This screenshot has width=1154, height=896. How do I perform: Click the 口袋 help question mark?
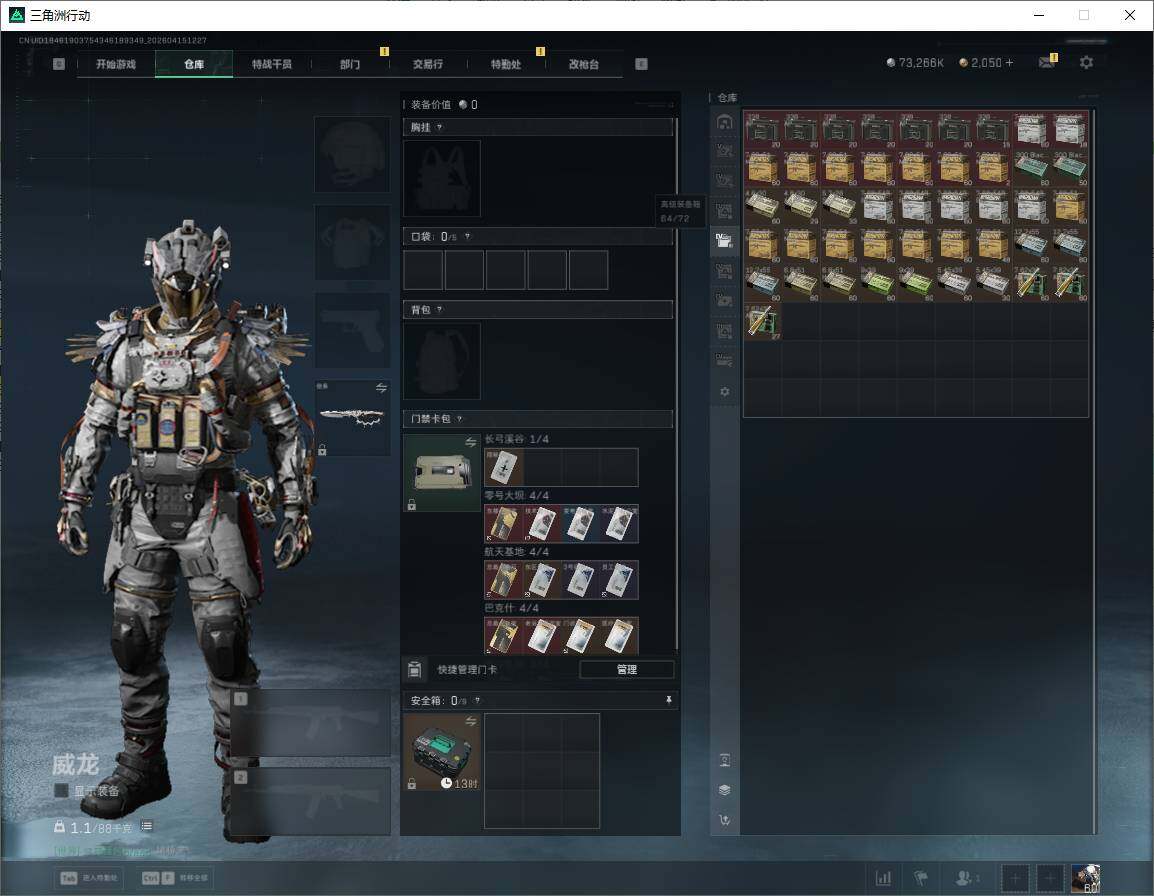pos(467,236)
